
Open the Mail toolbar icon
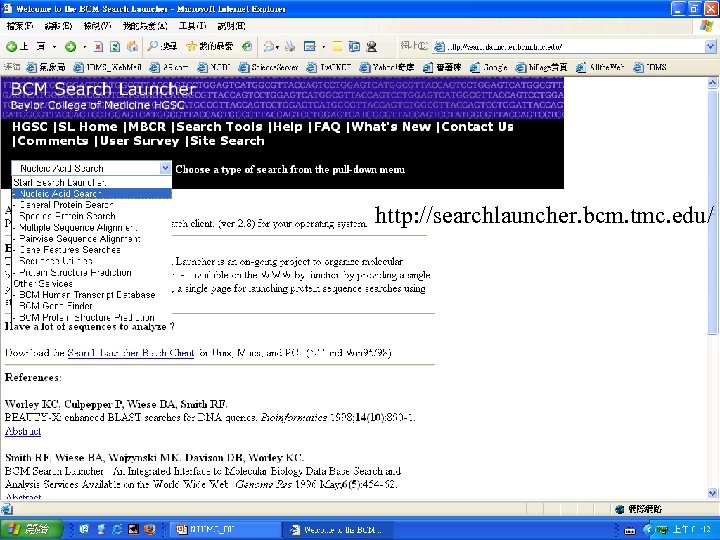click(269, 46)
